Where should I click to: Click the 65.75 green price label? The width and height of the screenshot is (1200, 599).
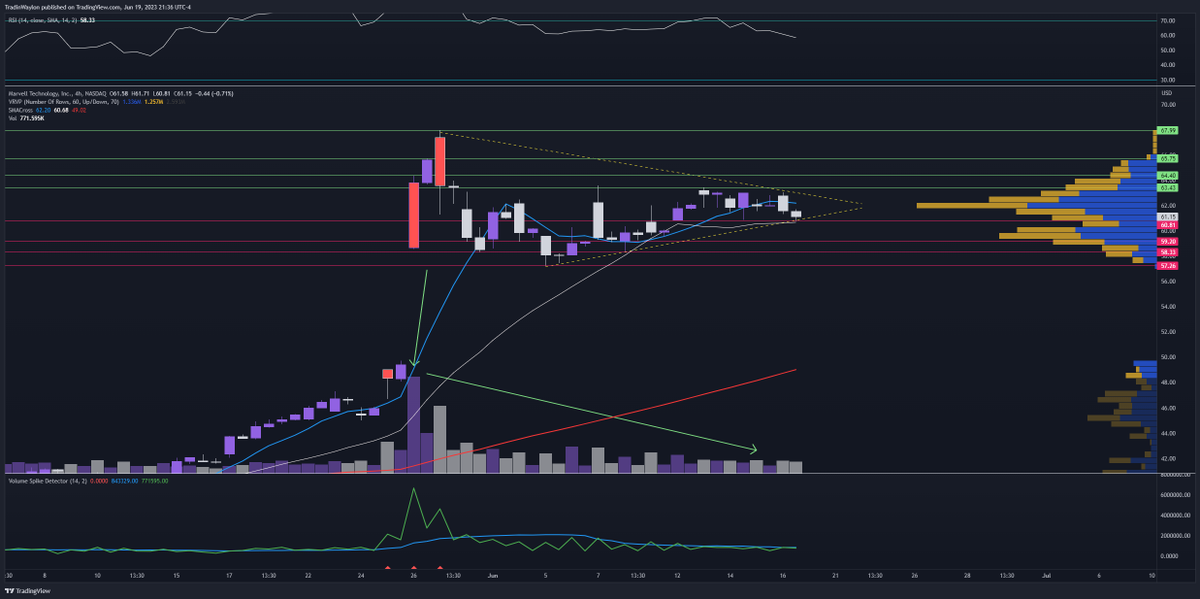(x=1167, y=158)
